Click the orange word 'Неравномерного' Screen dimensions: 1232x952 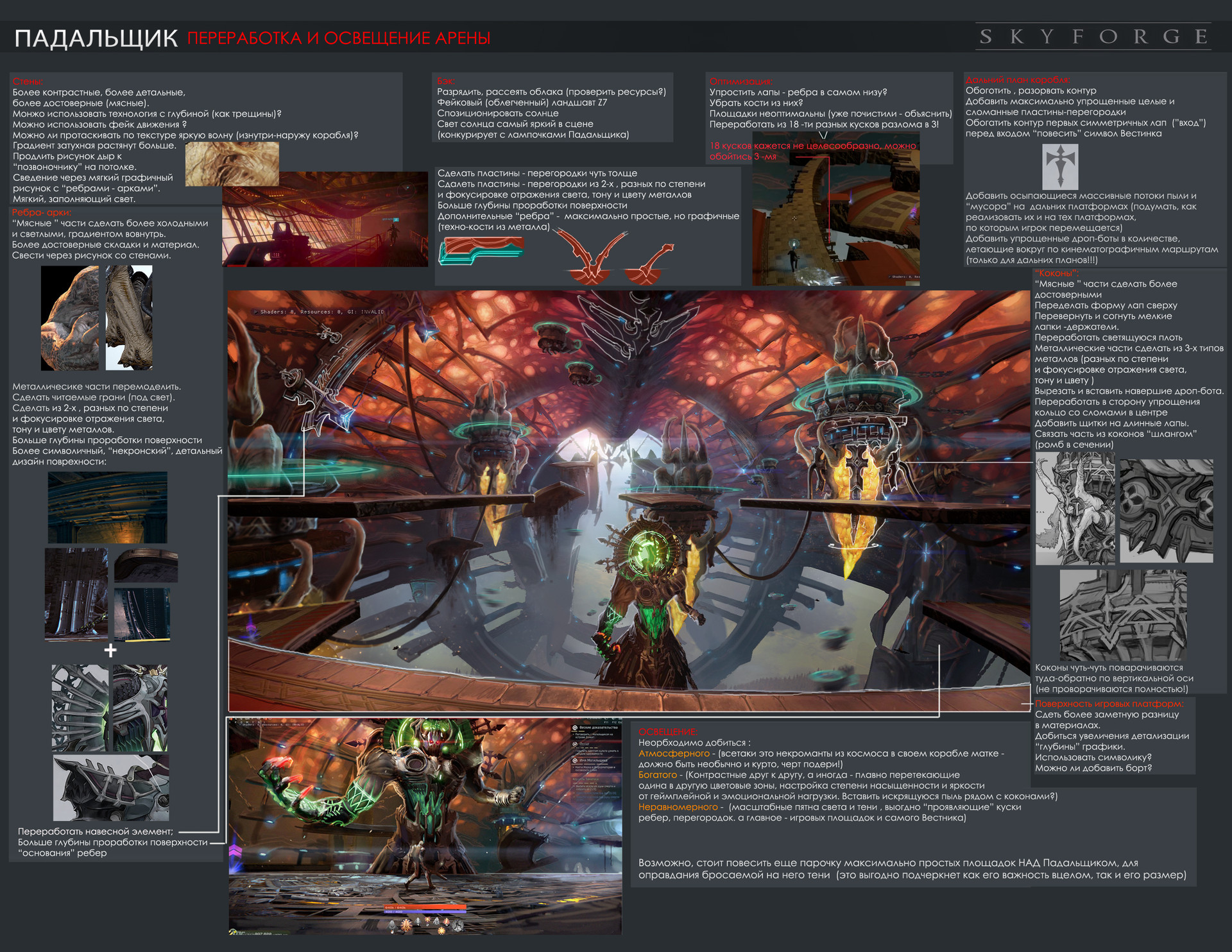pos(678,807)
